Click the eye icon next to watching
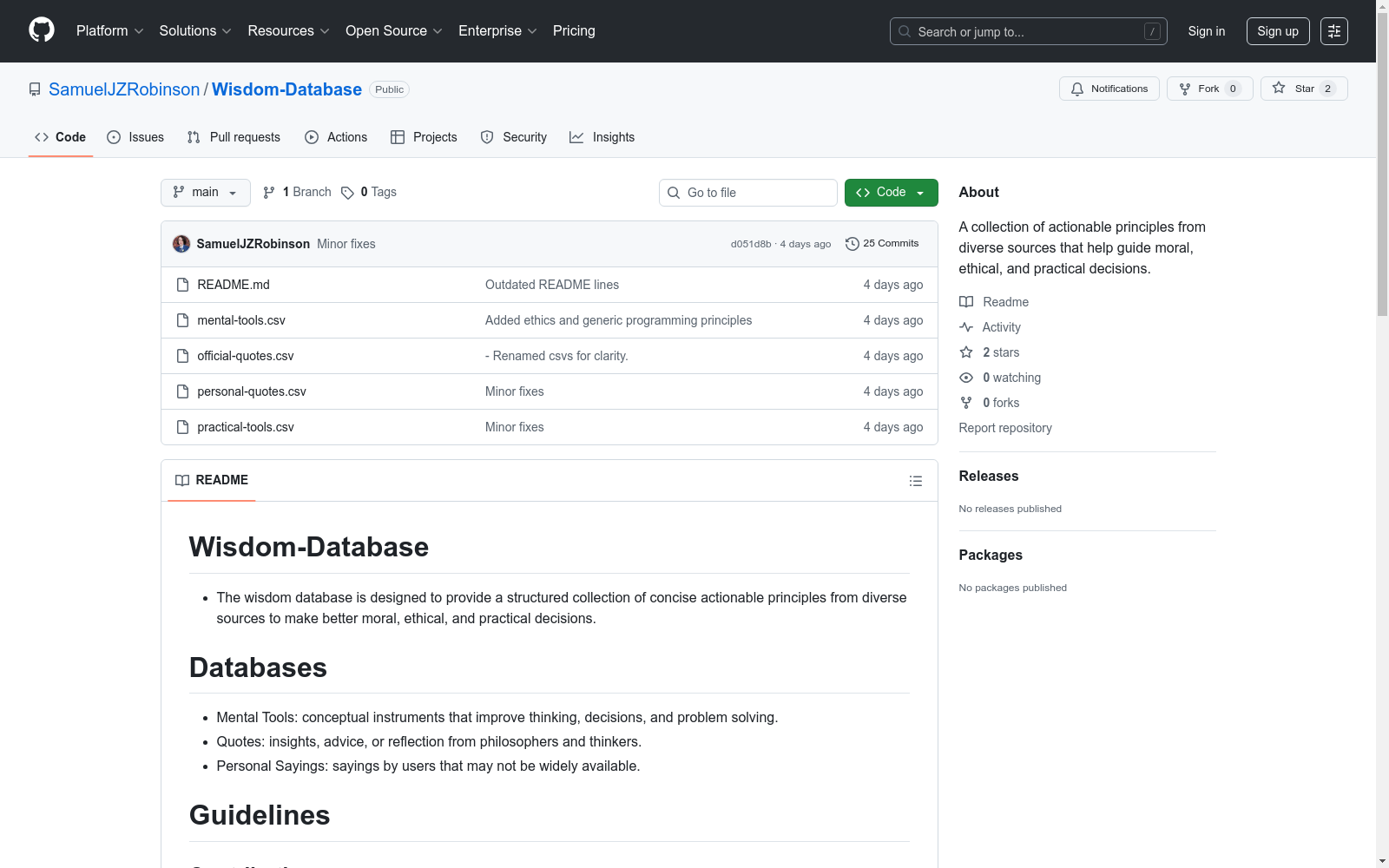 pyautogui.click(x=966, y=378)
